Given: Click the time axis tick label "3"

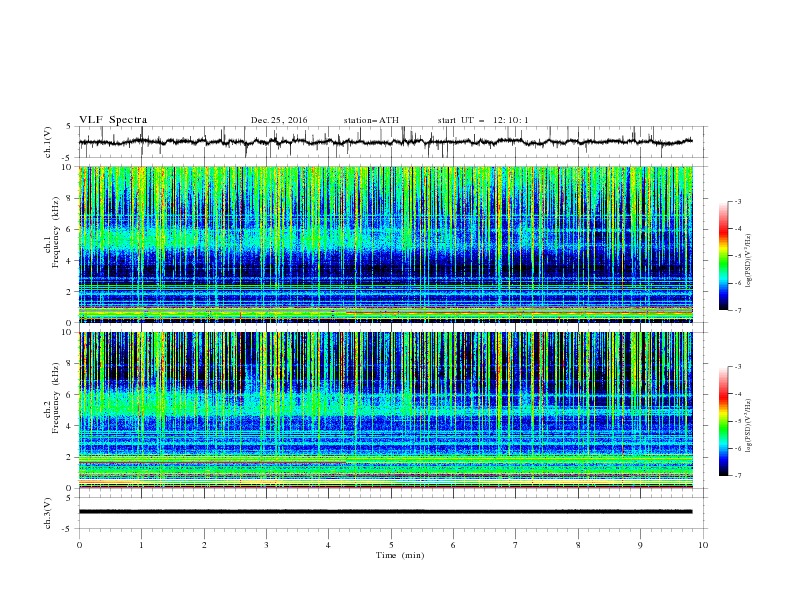Looking at the screenshot, I should [x=266, y=545].
